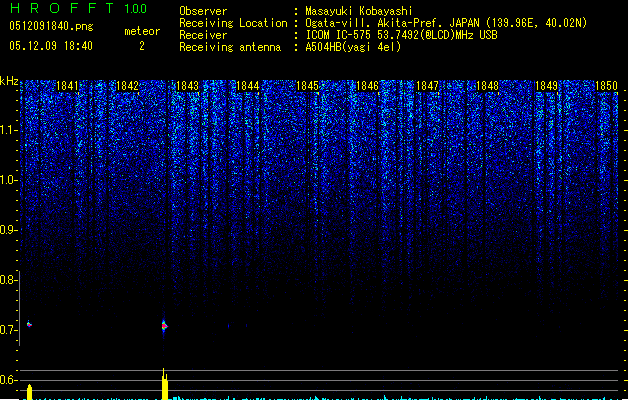
Task: Click the 1843 time marker
Action: pyautogui.click(x=187, y=86)
